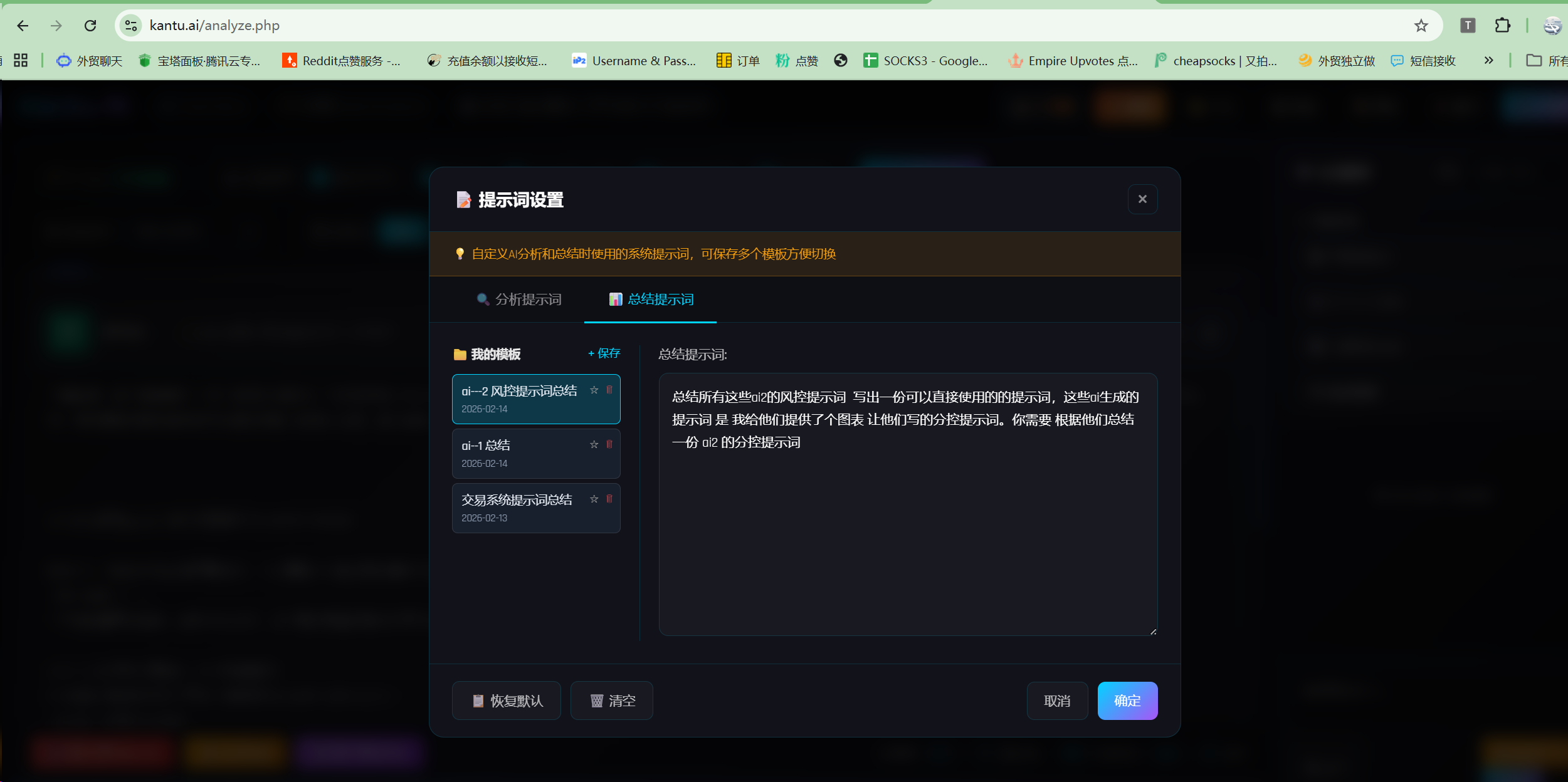Click + 保存 to save template
Screen dimensions: 1568x782
604,353
